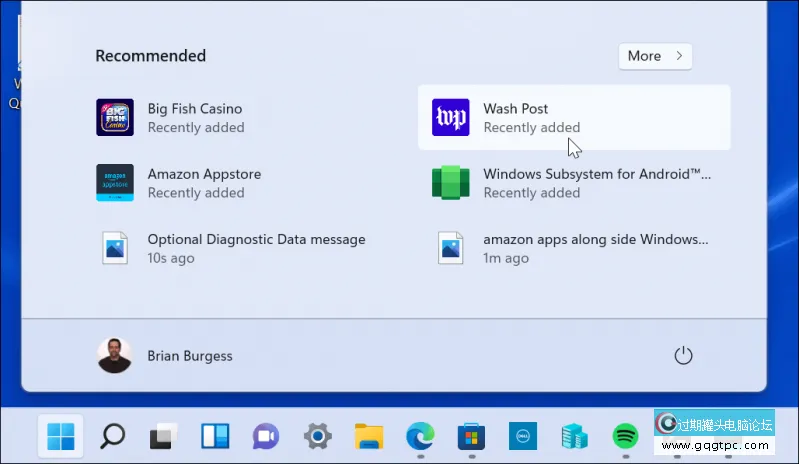This screenshot has width=799, height=464.
Task: Switch to Microsoft Edge on taskbar
Action: click(420, 436)
